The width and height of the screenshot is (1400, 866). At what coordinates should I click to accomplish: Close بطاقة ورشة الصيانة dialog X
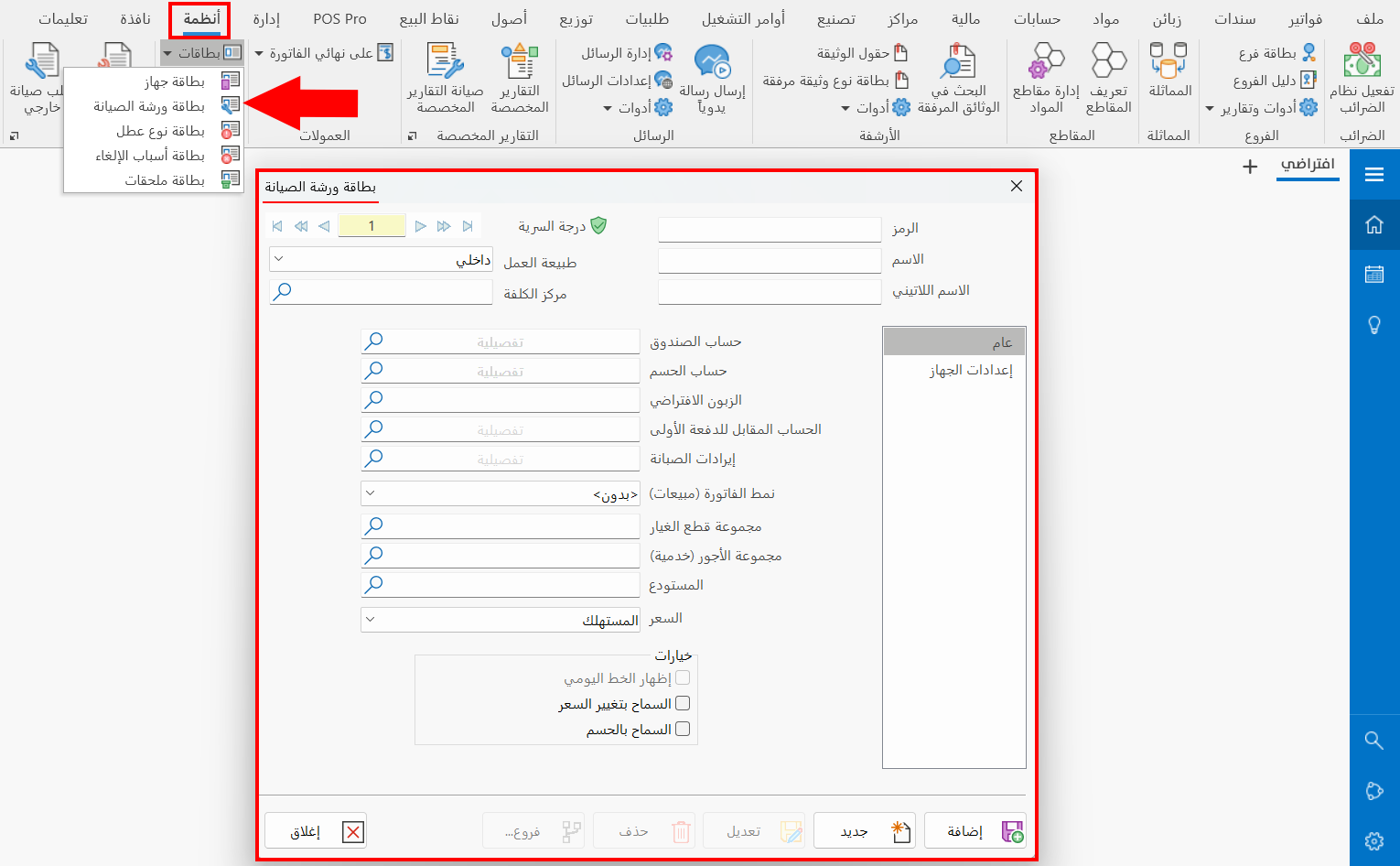pos(1016,186)
